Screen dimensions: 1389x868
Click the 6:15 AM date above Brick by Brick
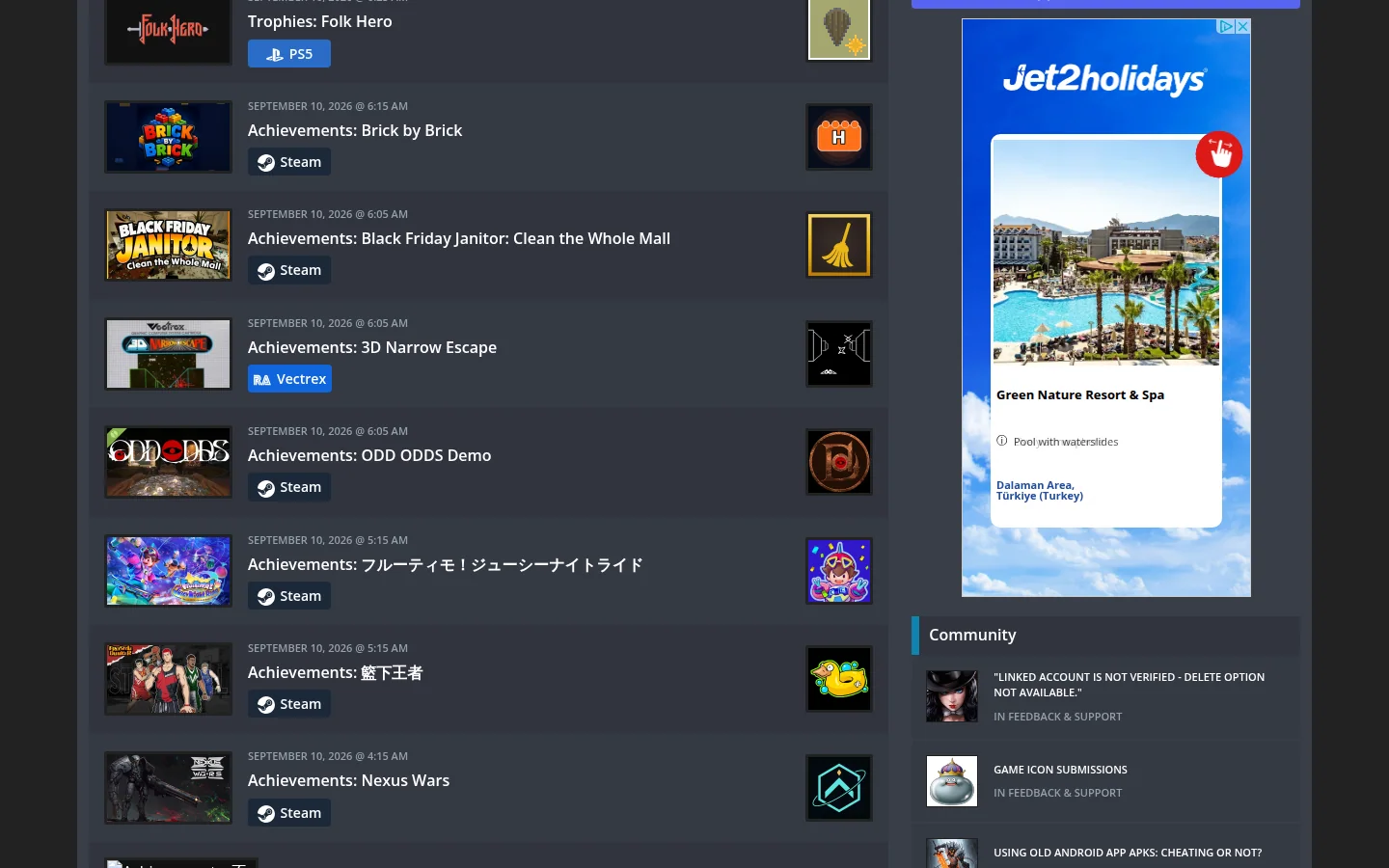[x=328, y=106]
